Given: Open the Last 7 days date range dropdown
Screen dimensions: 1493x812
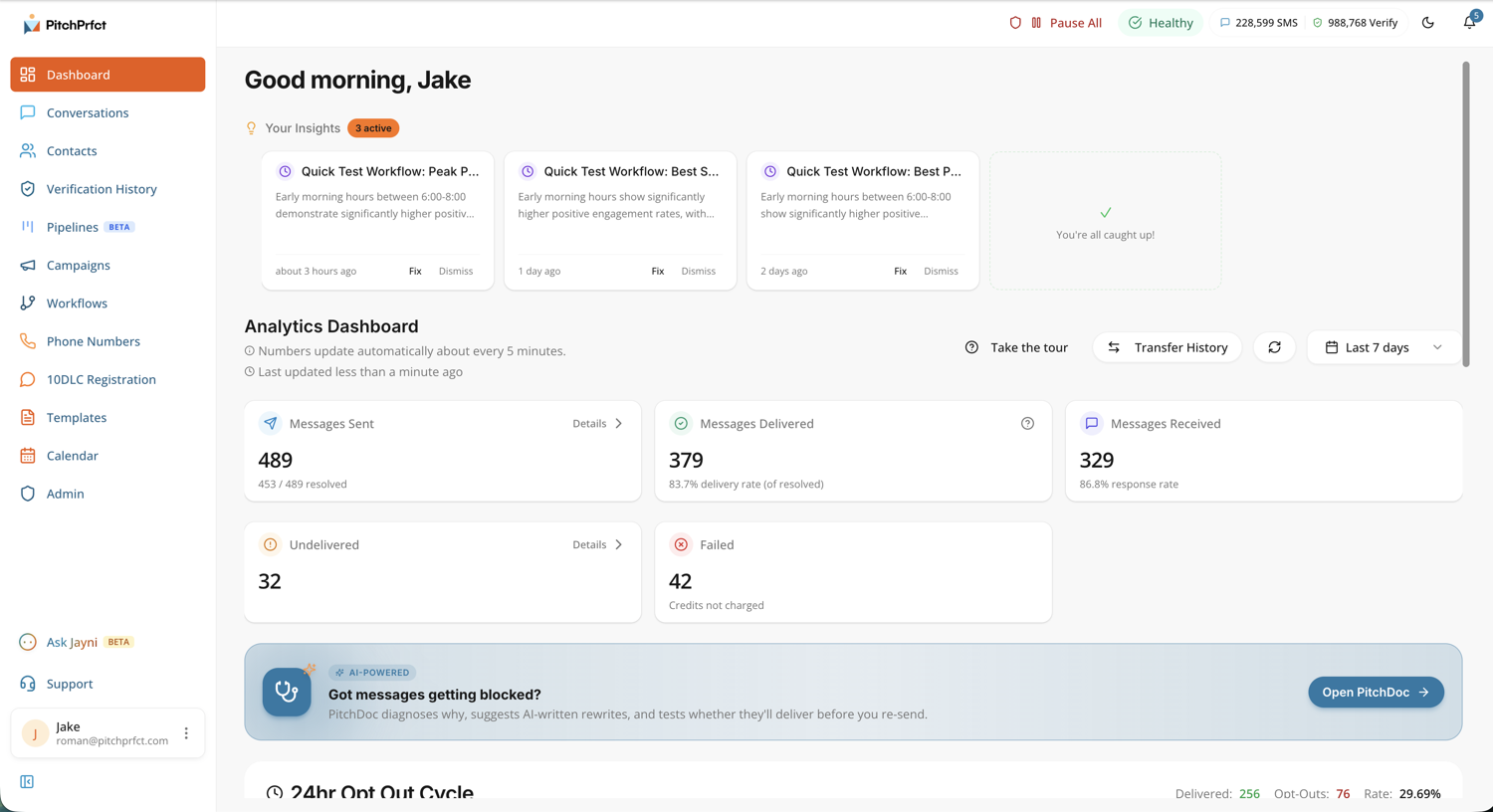Looking at the screenshot, I should (x=1384, y=347).
